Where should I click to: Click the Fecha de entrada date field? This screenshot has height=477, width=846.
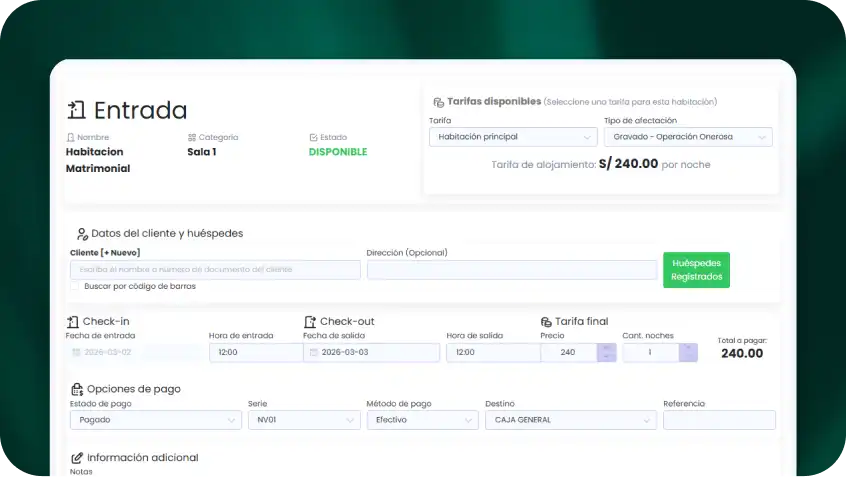click(x=134, y=352)
